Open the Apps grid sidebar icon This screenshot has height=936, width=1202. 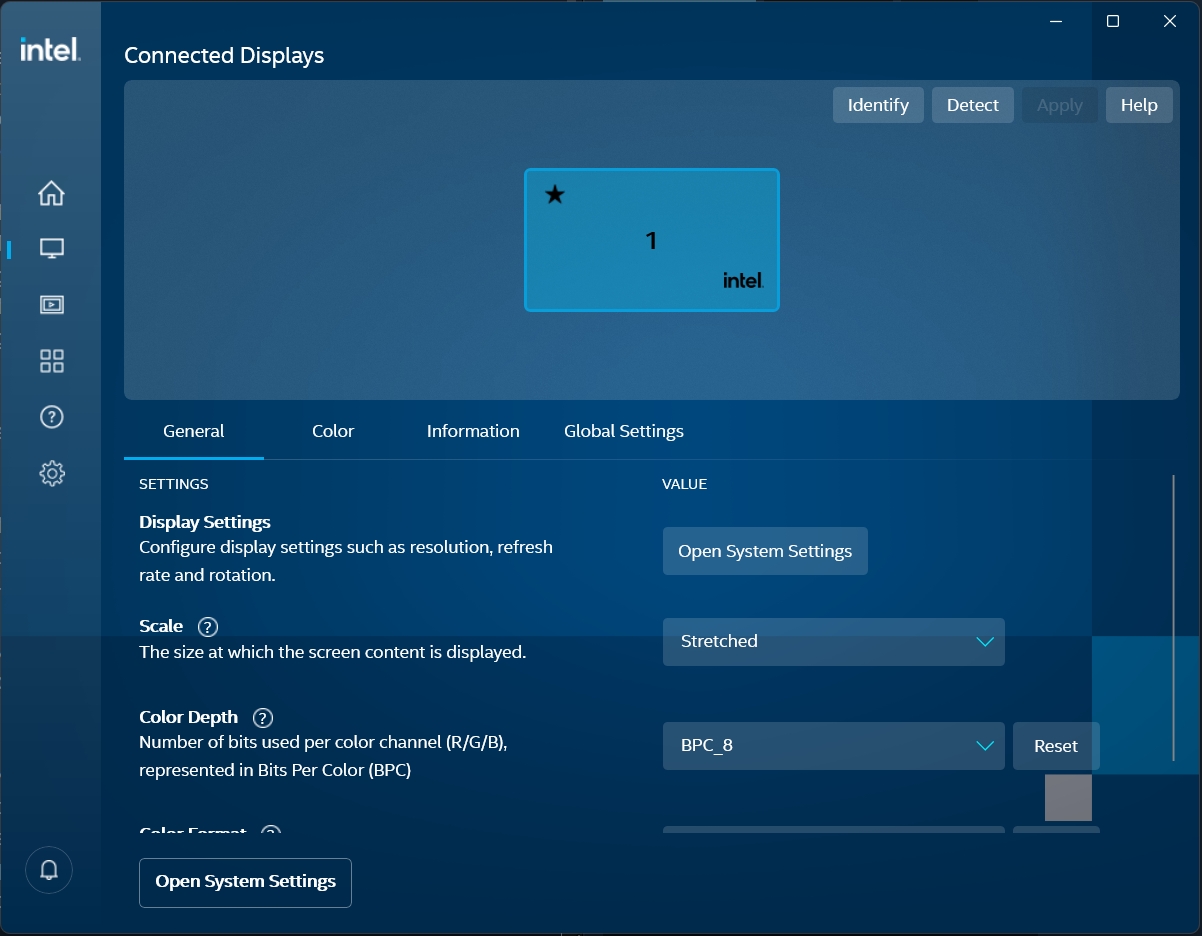(51, 361)
